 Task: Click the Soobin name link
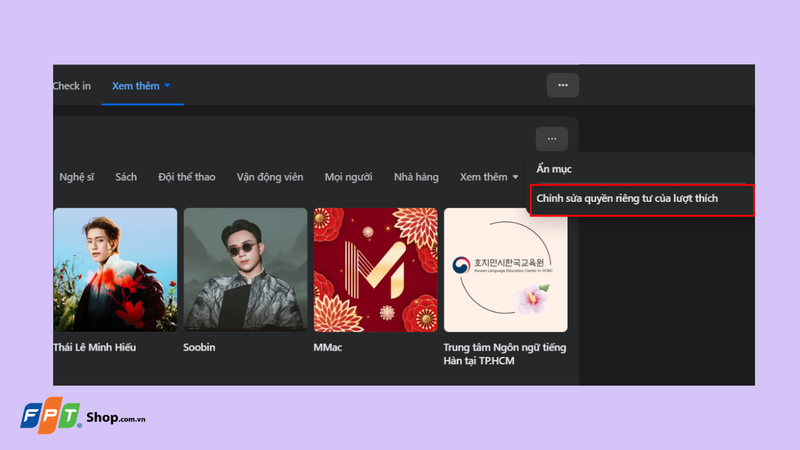tap(199, 347)
